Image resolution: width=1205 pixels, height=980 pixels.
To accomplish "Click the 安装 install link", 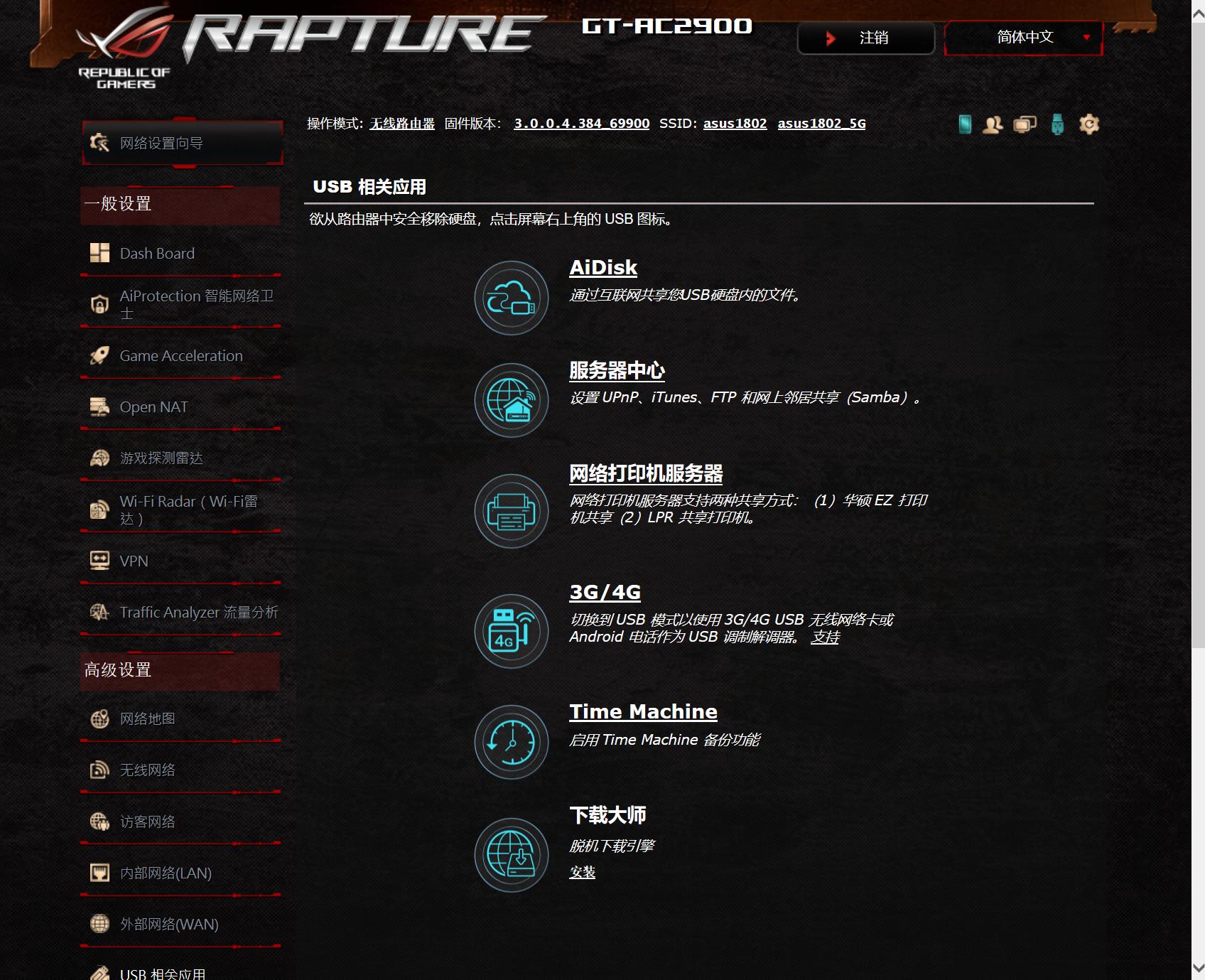I will tap(583, 872).
